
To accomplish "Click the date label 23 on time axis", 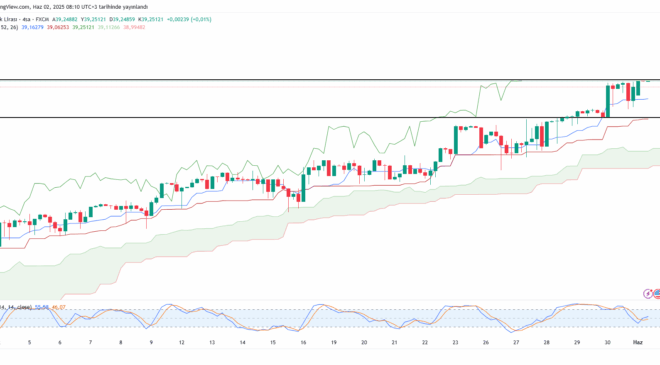I will [x=455, y=343].
